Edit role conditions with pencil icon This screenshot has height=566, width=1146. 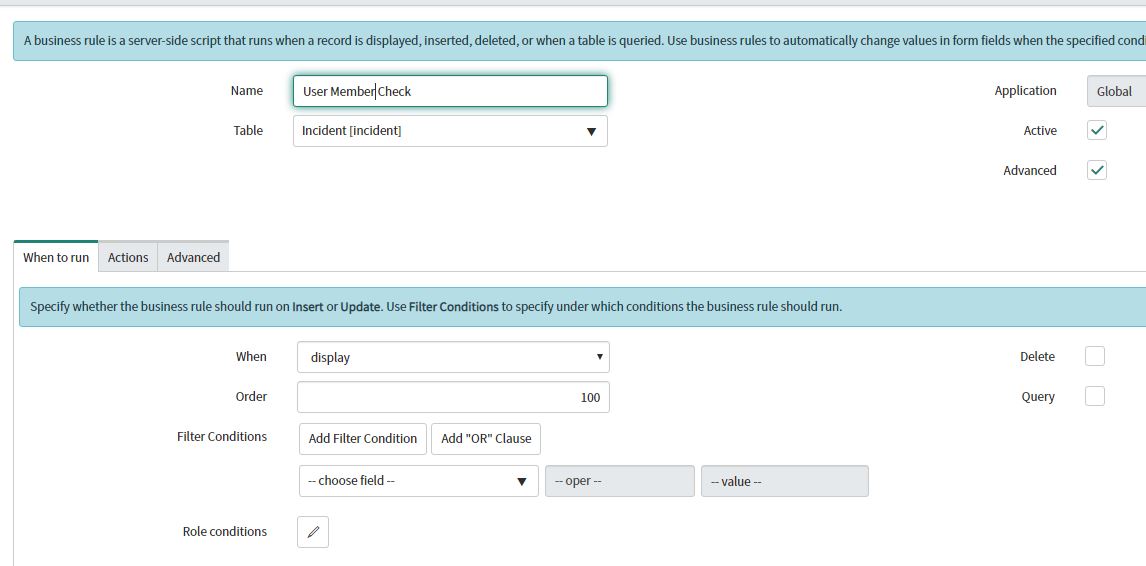click(x=313, y=532)
